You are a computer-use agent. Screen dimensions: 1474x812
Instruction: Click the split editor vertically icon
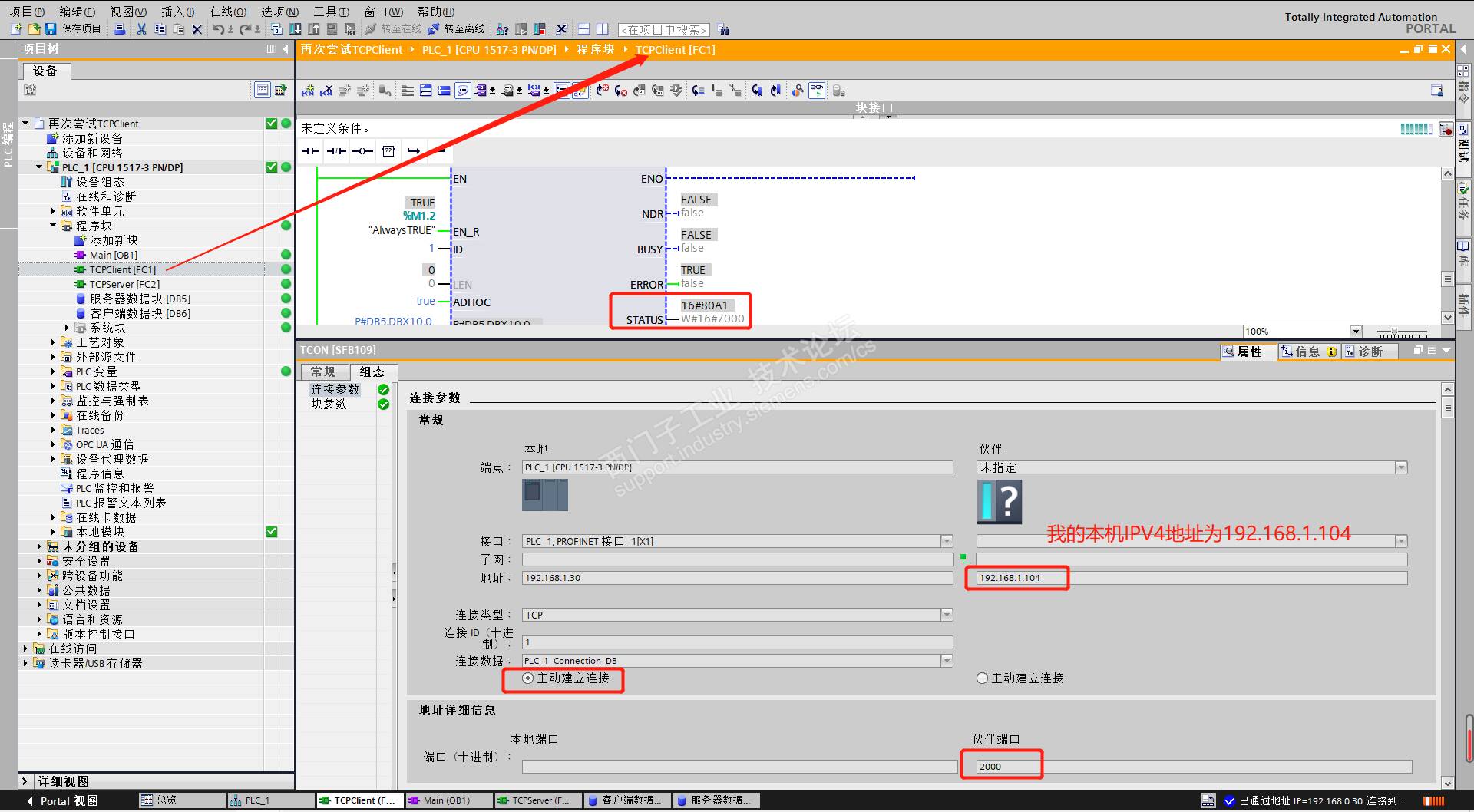tap(603, 29)
